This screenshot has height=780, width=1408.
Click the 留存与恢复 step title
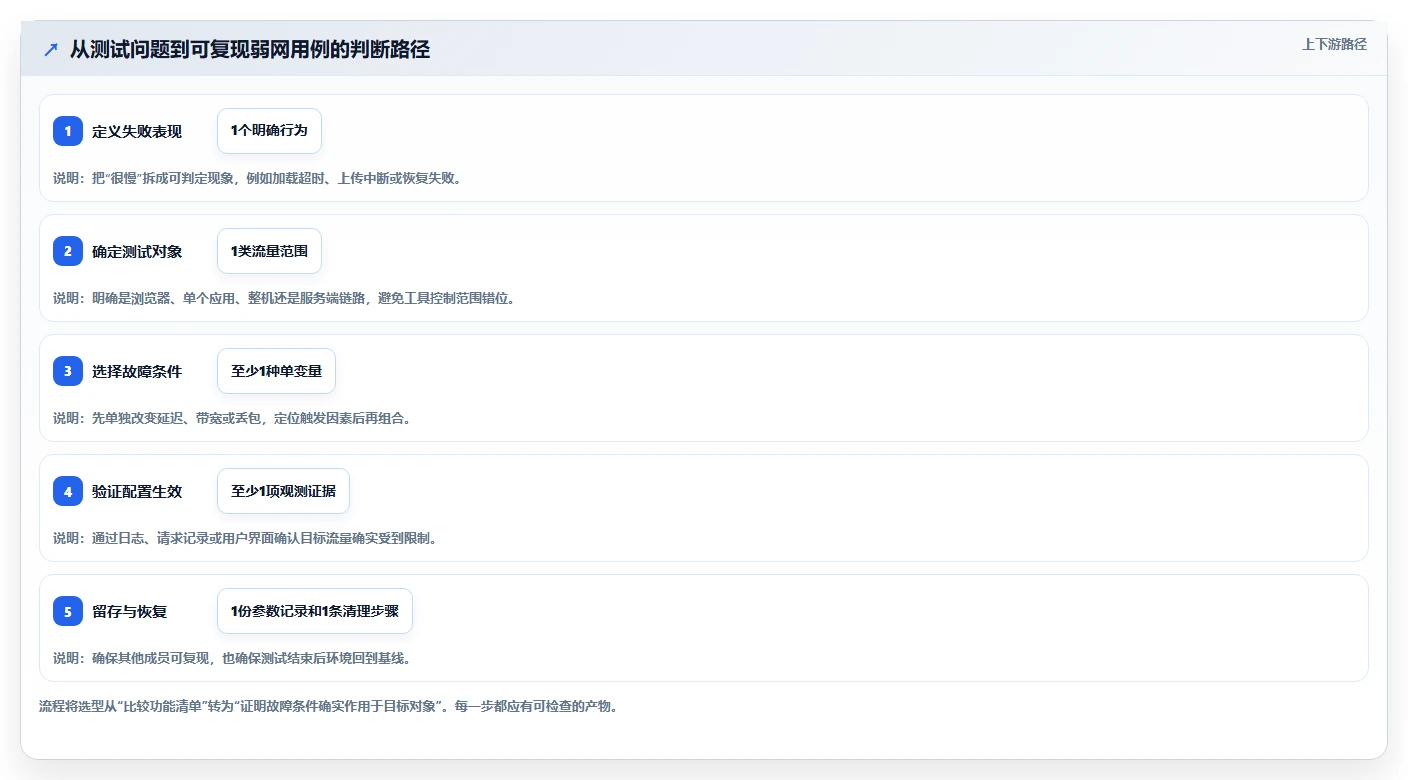point(130,611)
